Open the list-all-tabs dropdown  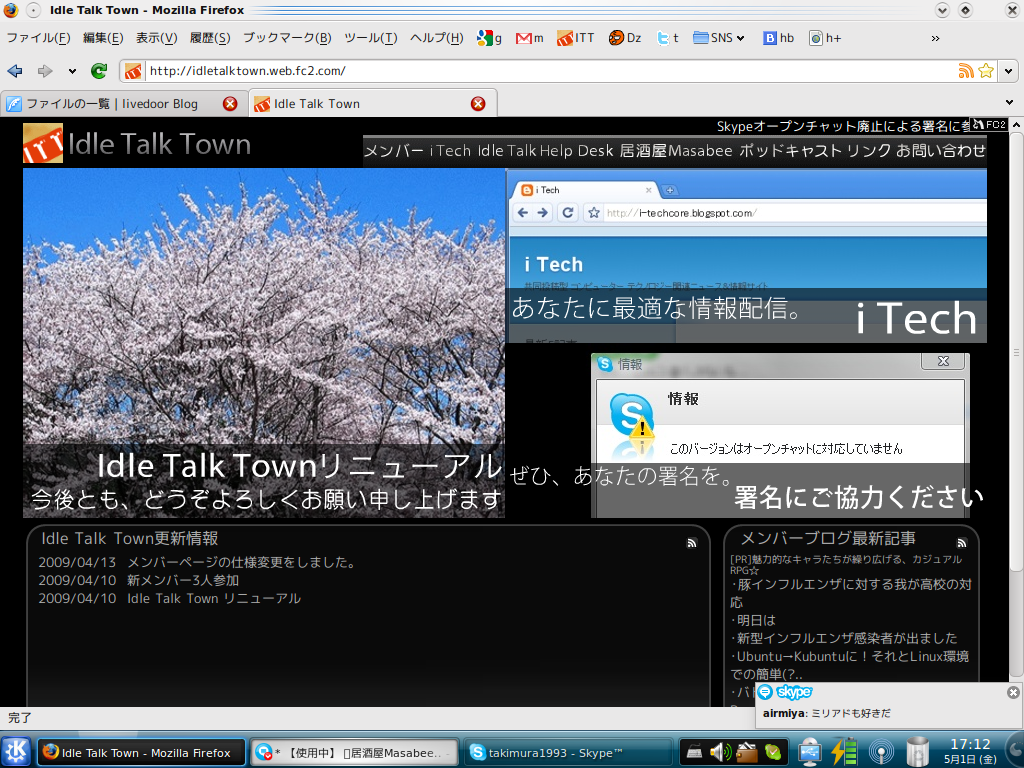coord(1009,102)
